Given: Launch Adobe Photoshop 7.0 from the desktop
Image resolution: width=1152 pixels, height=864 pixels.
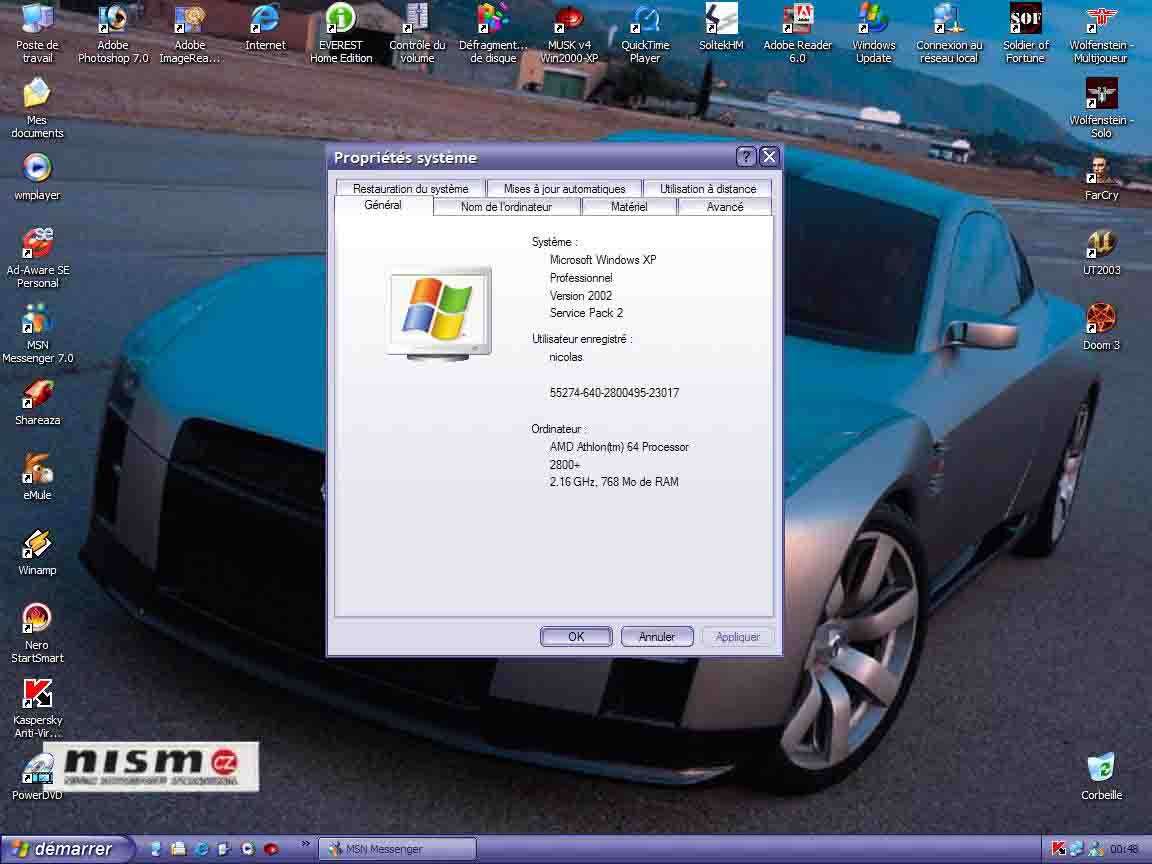Looking at the screenshot, I should tap(113, 33).
